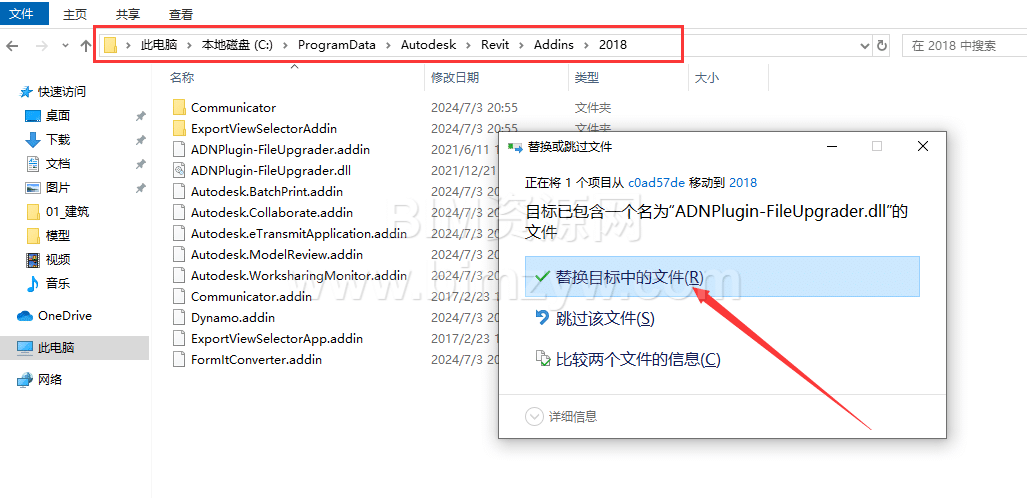The width and height of the screenshot is (1027, 498).
Task: Click the search box for 2018
Action: click(964, 45)
